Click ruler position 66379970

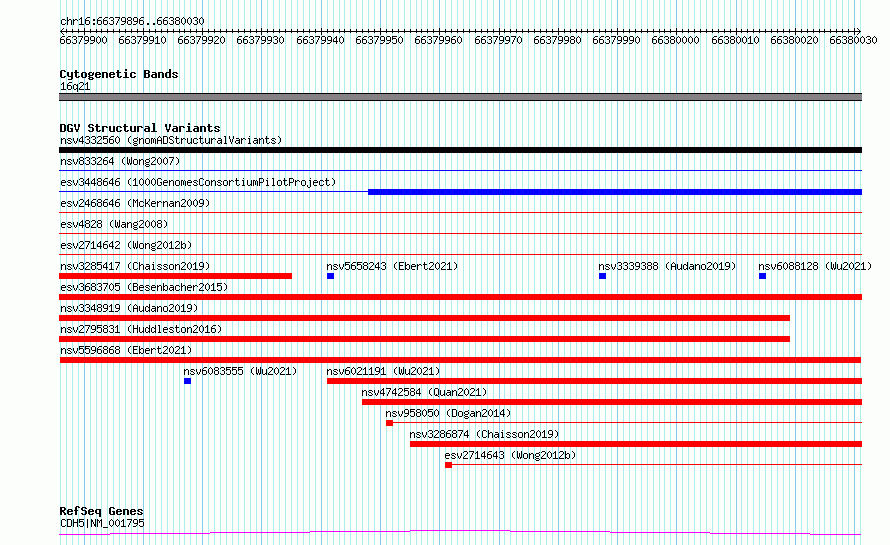pyautogui.click(x=498, y=40)
